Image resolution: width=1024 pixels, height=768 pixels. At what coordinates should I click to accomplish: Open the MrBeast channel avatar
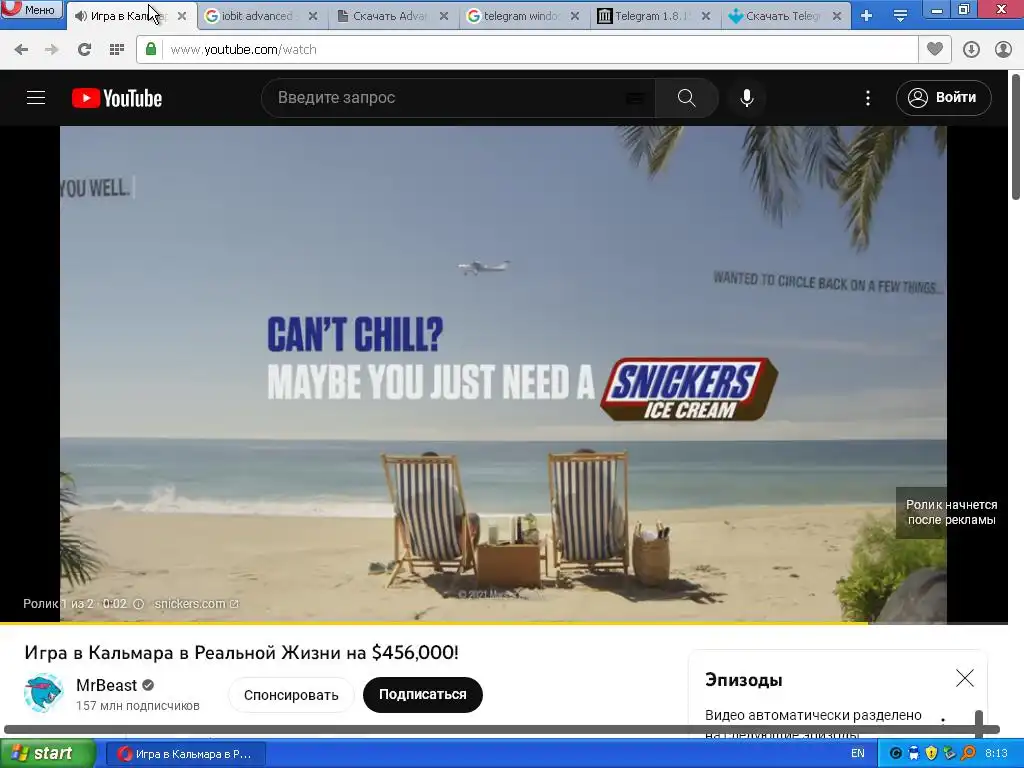43,693
